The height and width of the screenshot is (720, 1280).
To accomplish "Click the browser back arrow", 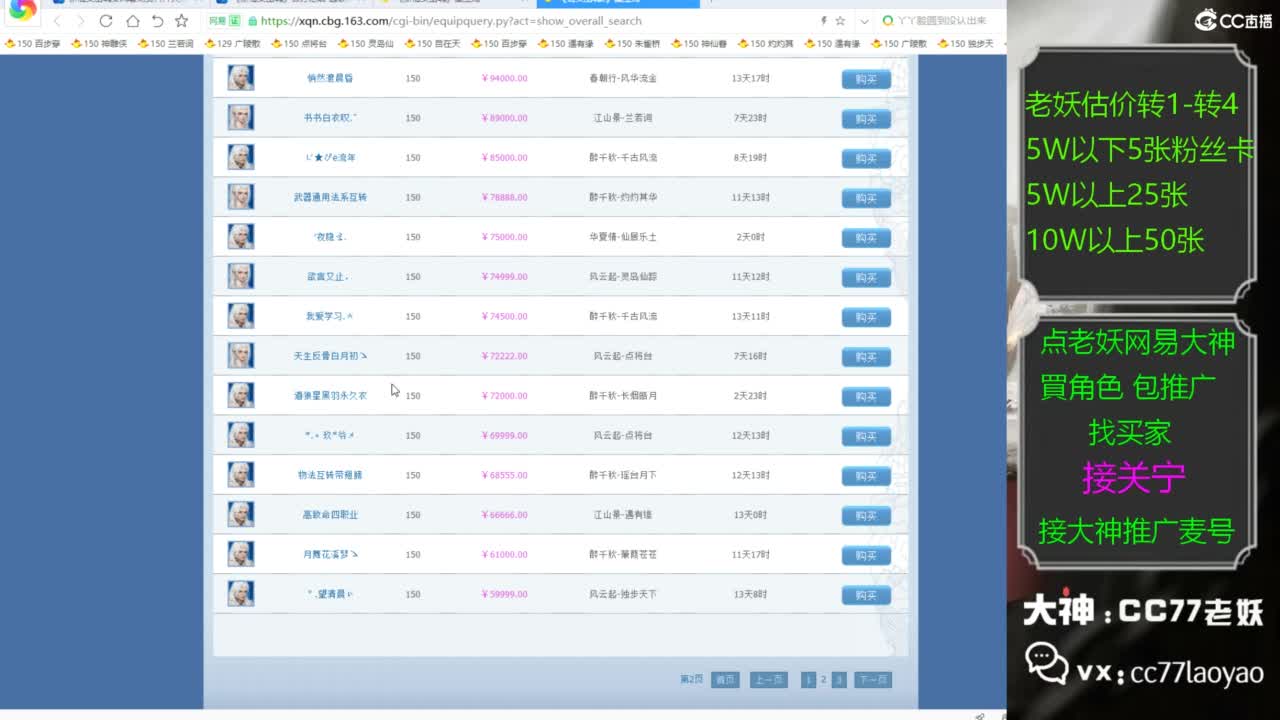I will coord(57,21).
